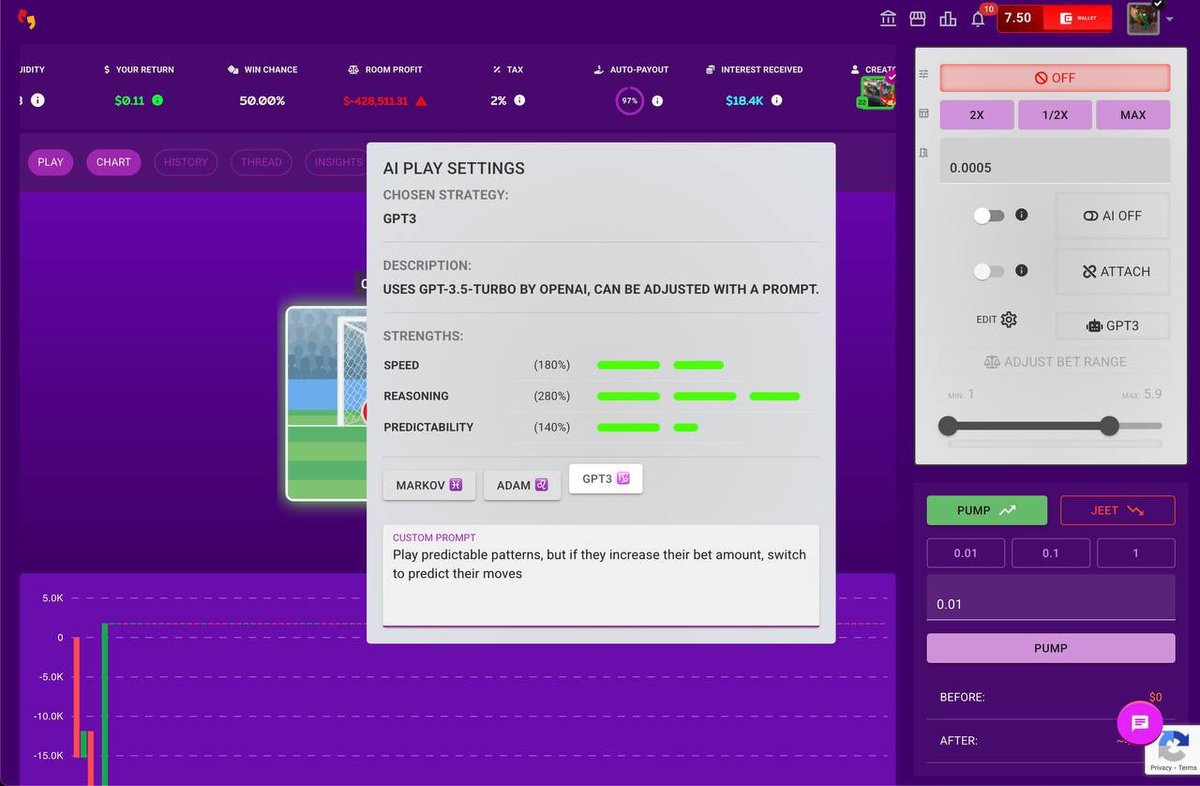
Task: Click info icon beside 97% auto-payout
Action: pos(657,101)
